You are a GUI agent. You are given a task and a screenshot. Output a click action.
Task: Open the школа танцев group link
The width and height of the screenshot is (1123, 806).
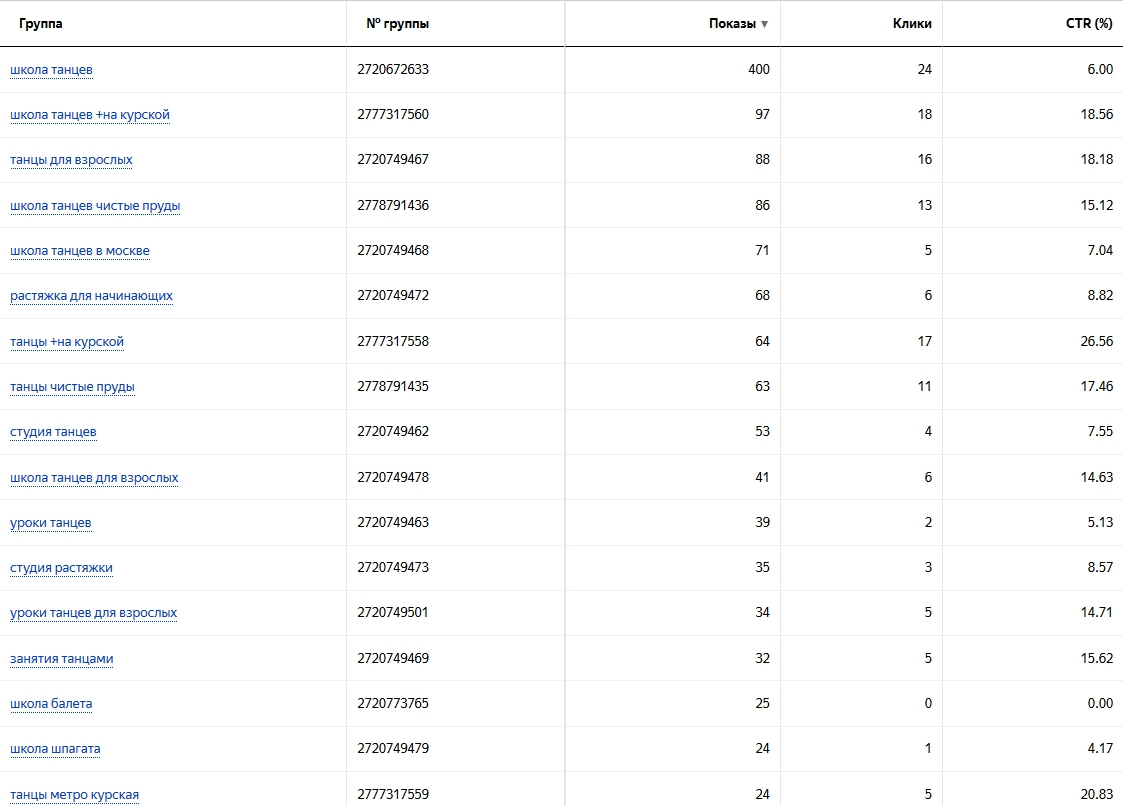click(x=52, y=70)
